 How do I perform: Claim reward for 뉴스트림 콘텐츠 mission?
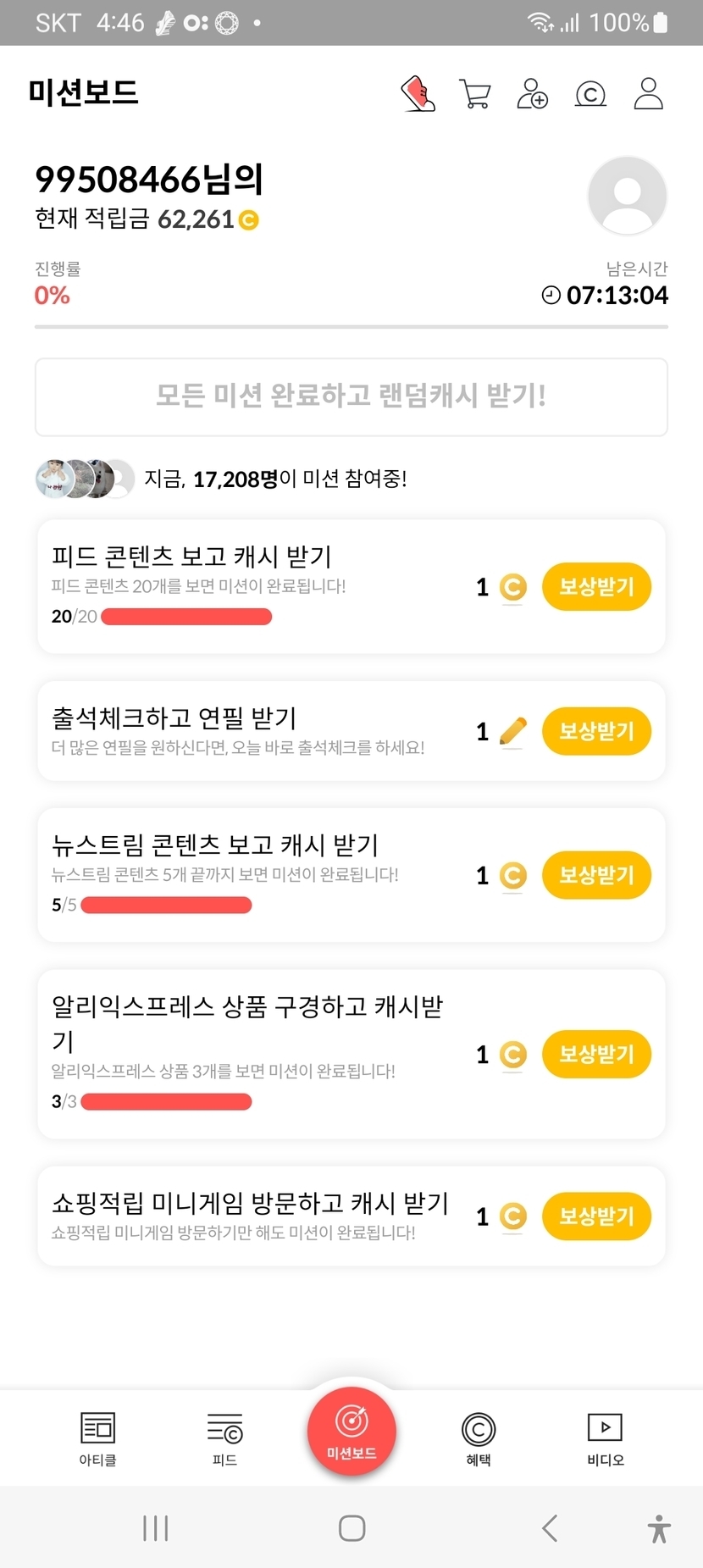pos(596,875)
